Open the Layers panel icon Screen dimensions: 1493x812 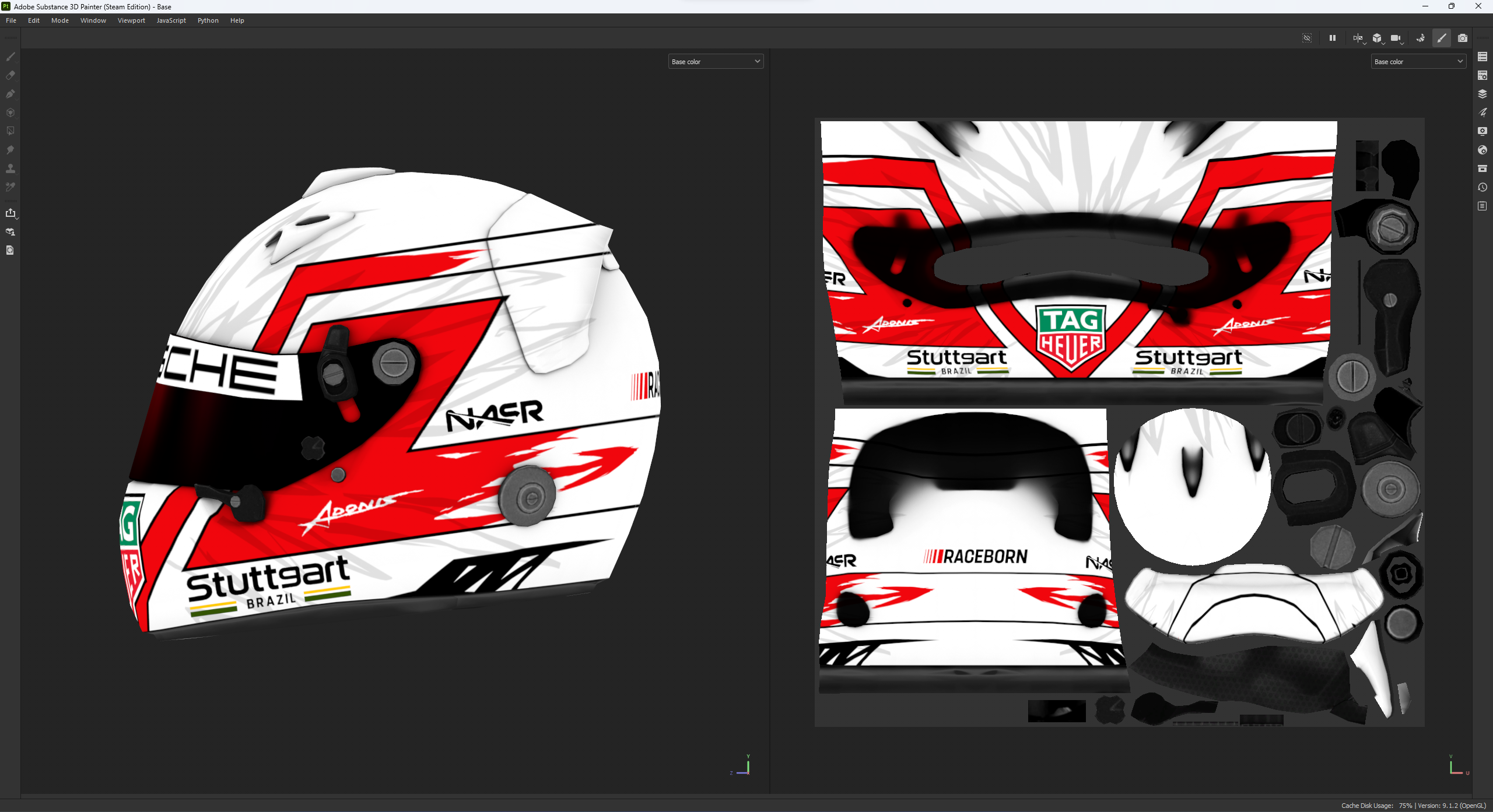click(x=1483, y=94)
